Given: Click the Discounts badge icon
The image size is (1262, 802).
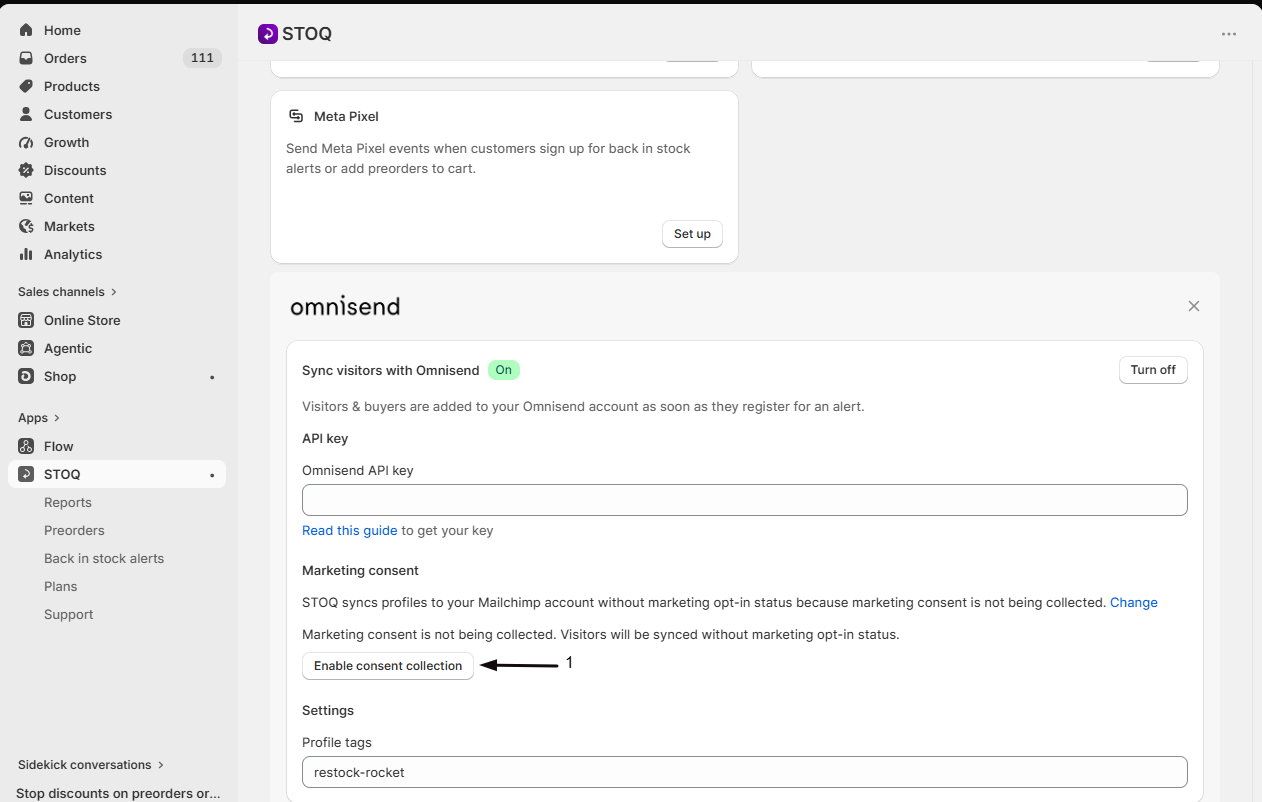Looking at the screenshot, I should coord(26,170).
